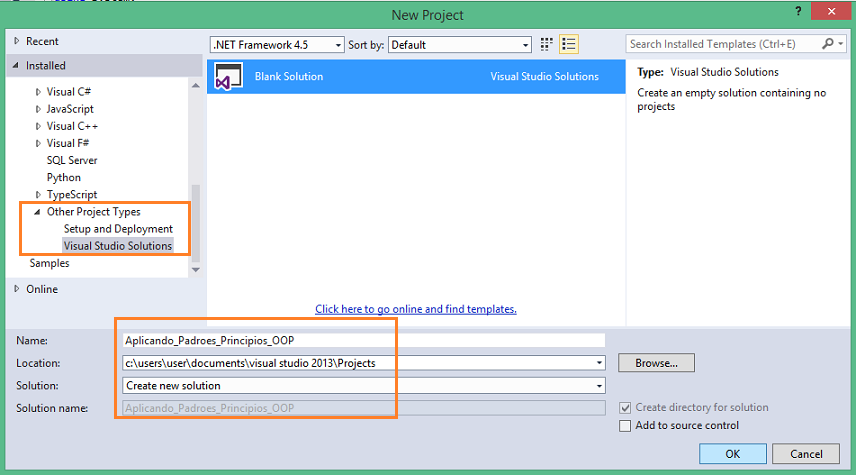Close the New Project dialog
Viewport: 856px width, 475px height.
click(x=831, y=11)
